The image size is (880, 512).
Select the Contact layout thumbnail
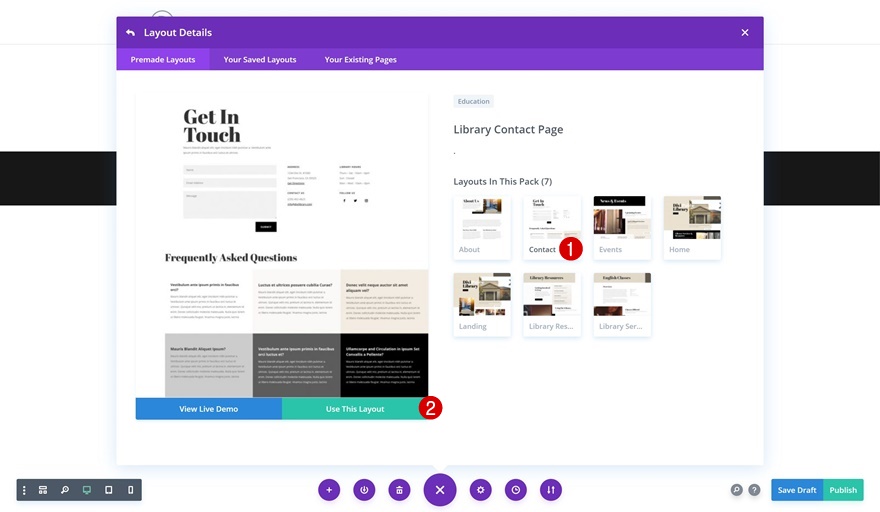pos(552,227)
